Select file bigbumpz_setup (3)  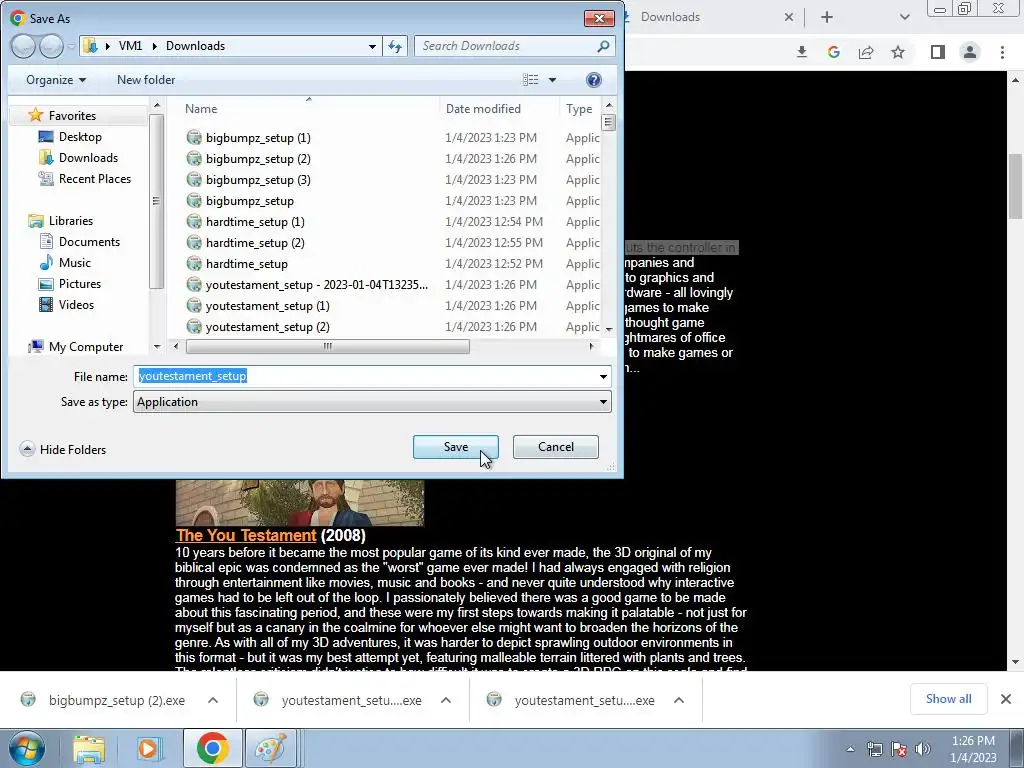(x=258, y=180)
